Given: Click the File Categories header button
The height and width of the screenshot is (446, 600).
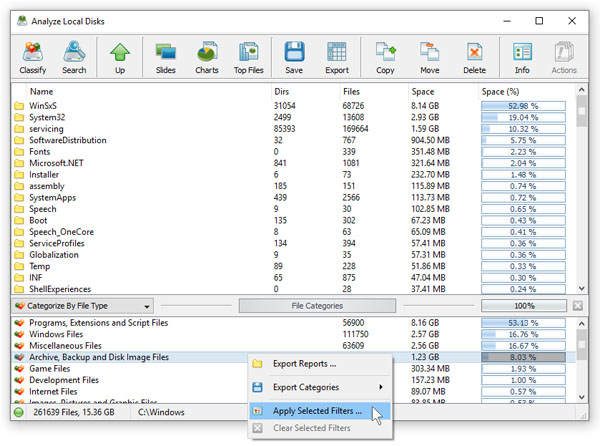Looking at the screenshot, I should pos(317,306).
